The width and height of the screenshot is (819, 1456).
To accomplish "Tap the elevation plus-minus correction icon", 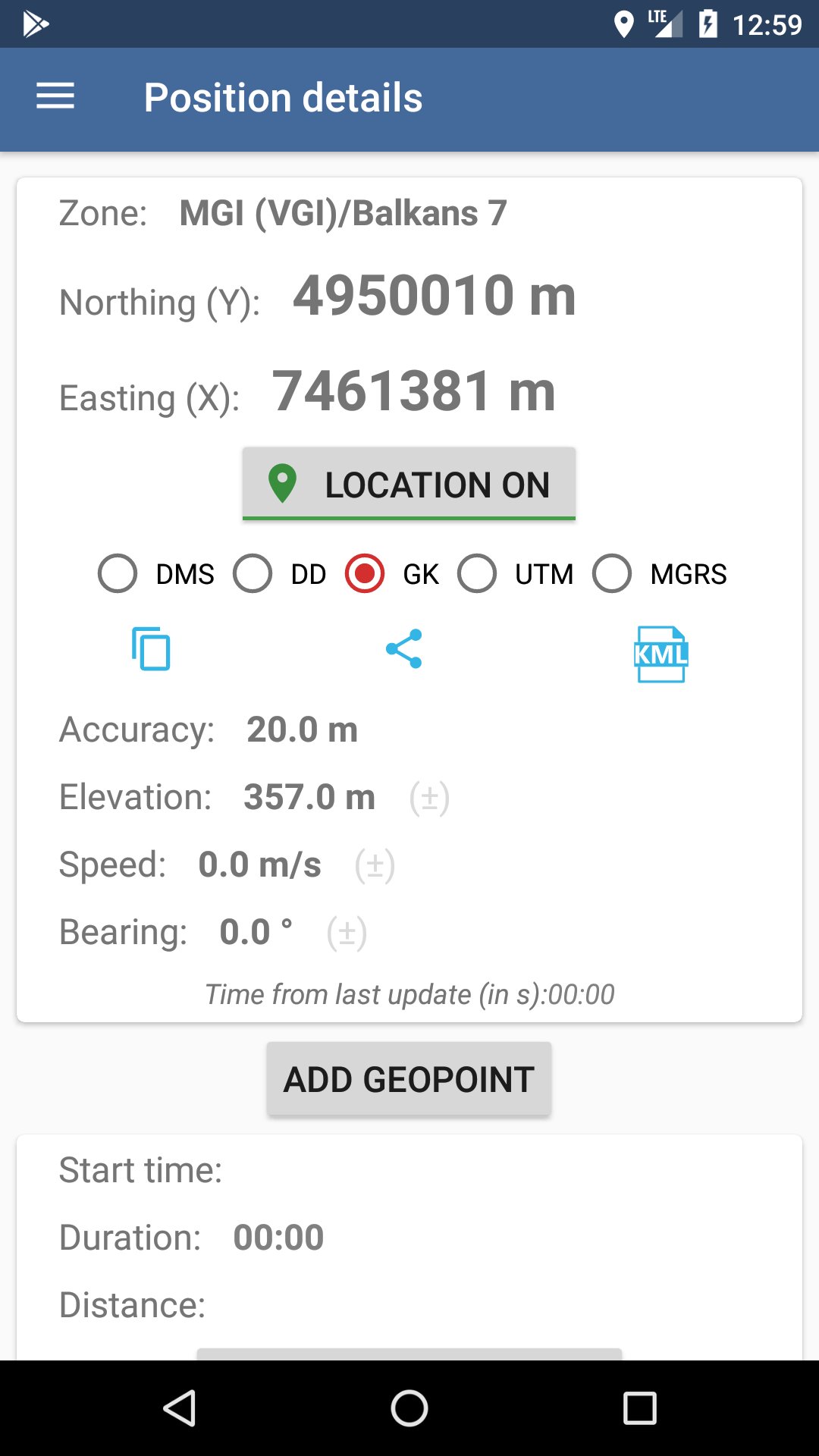I will tap(429, 798).
